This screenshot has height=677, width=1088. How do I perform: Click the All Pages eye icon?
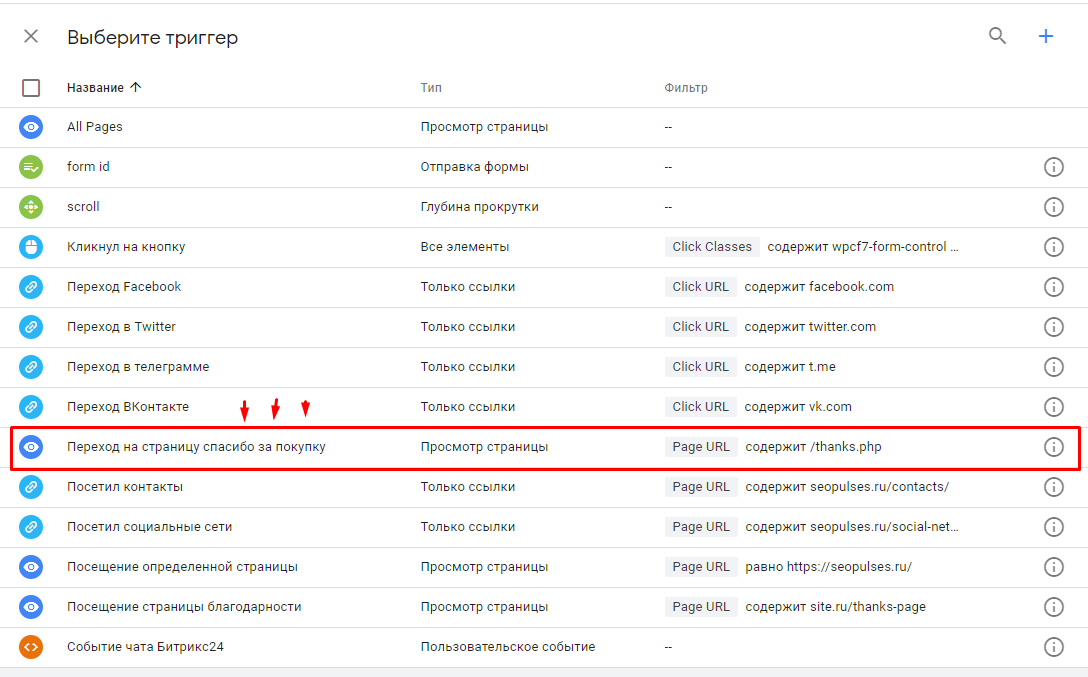(31, 127)
